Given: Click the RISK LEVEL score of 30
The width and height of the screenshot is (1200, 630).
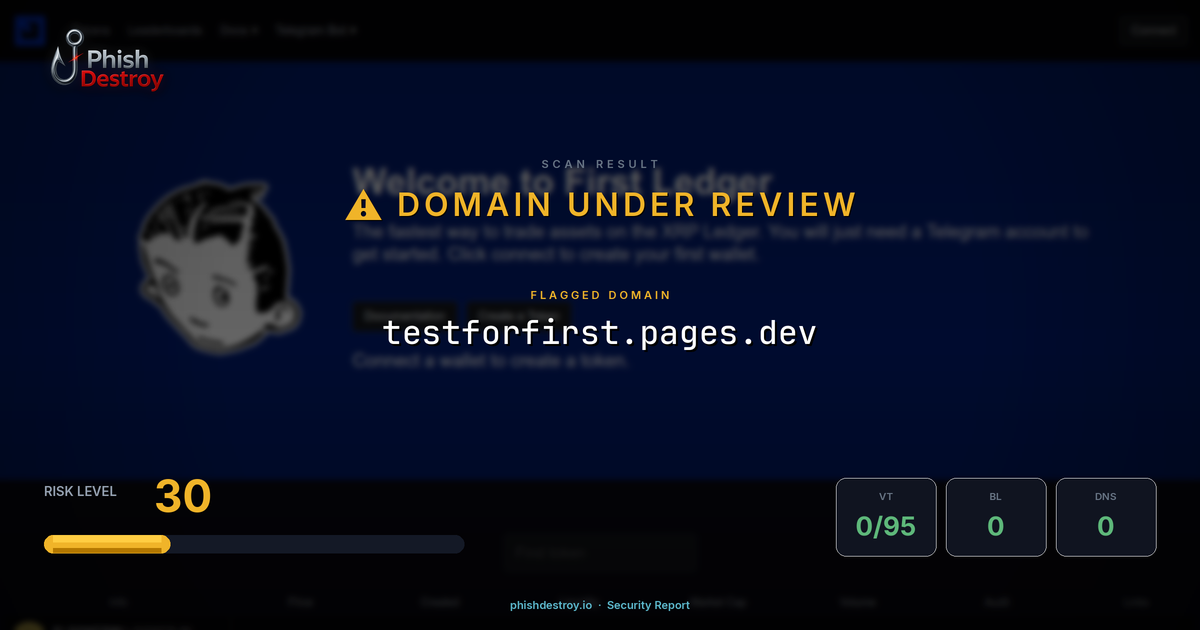Looking at the screenshot, I should pyautogui.click(x=183, y=496).
